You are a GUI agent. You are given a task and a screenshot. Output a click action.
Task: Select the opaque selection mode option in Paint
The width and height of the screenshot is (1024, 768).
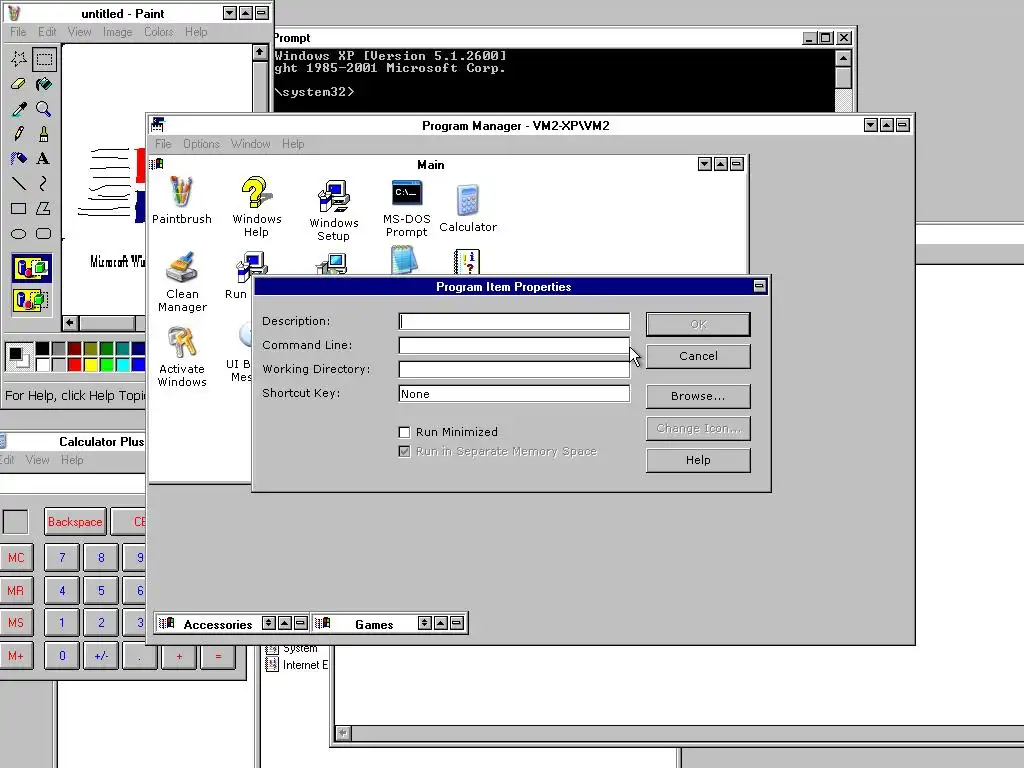pyautogui.click(x=31, y=268)
